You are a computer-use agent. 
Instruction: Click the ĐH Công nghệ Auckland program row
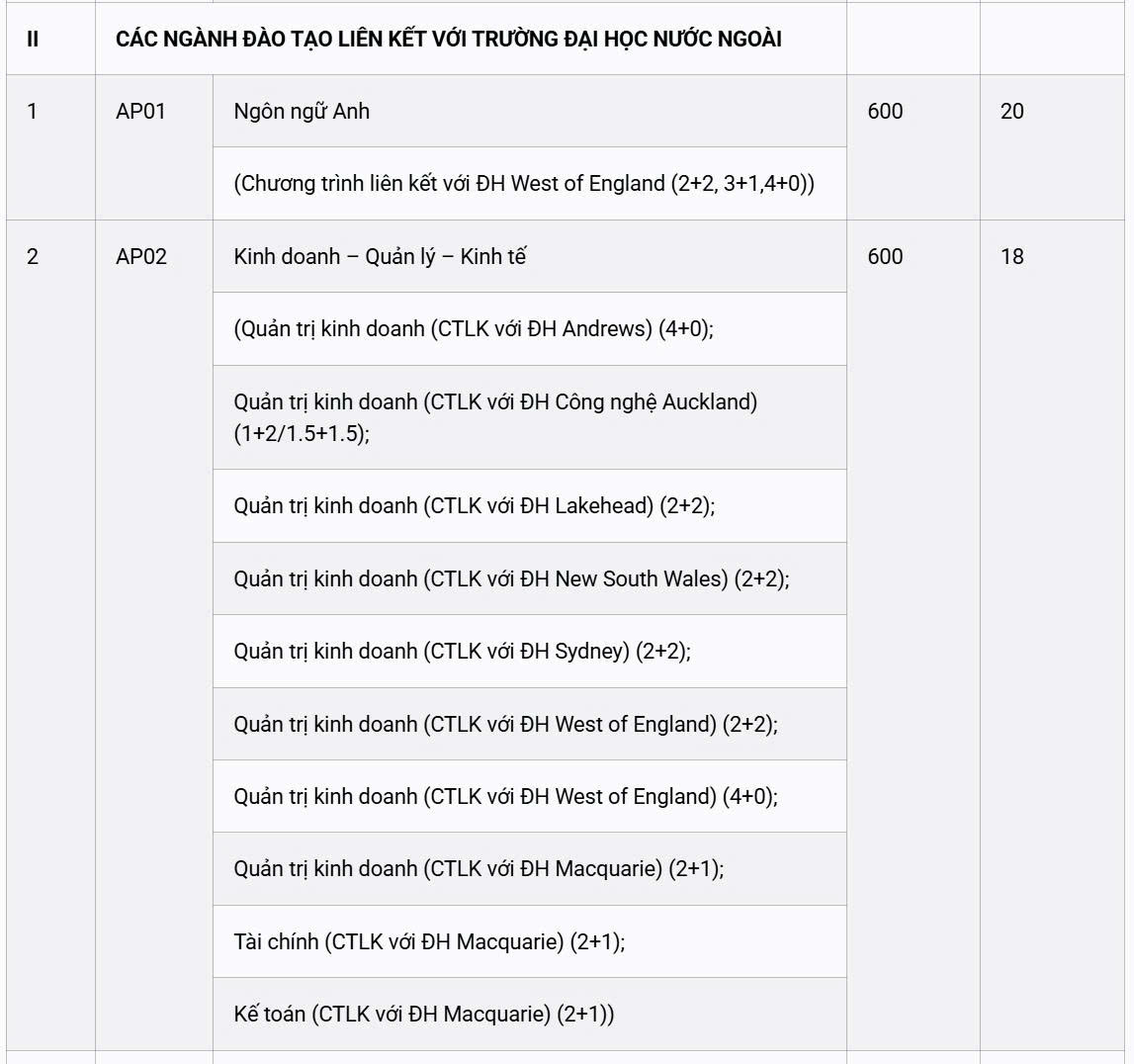tap(495, 417)
